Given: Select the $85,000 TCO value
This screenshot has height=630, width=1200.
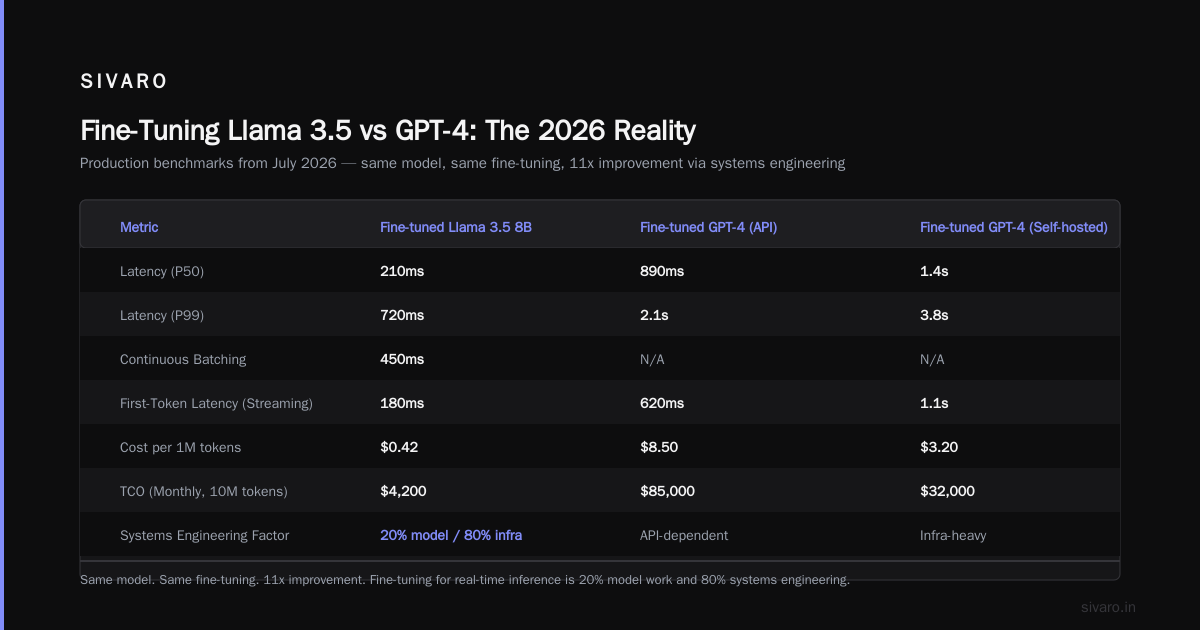Looking at the screenshot, I should click(x=667, y=491).
